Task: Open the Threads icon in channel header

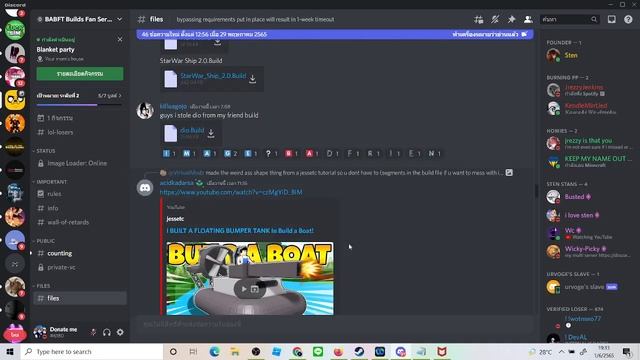Action: 478,19
